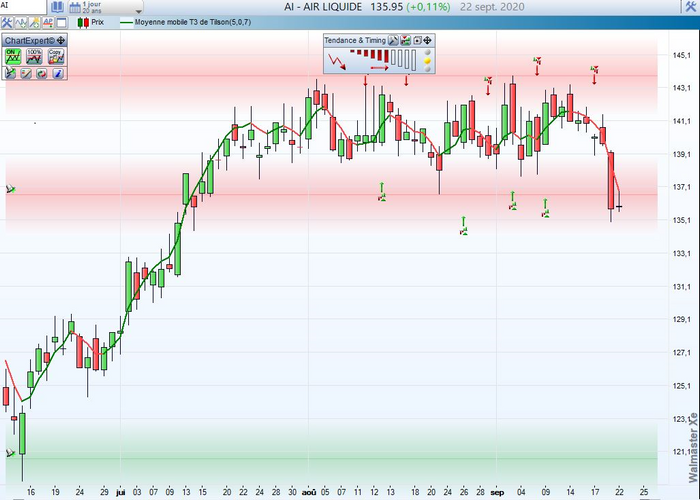Click the calendar icon in timeframe selector
Image resolution: width=700 pixels, height=500 pixels.
[75, 7]
